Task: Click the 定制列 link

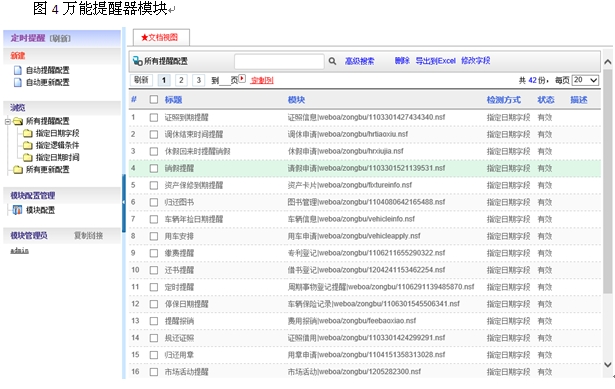Action: tap(262, 80)
